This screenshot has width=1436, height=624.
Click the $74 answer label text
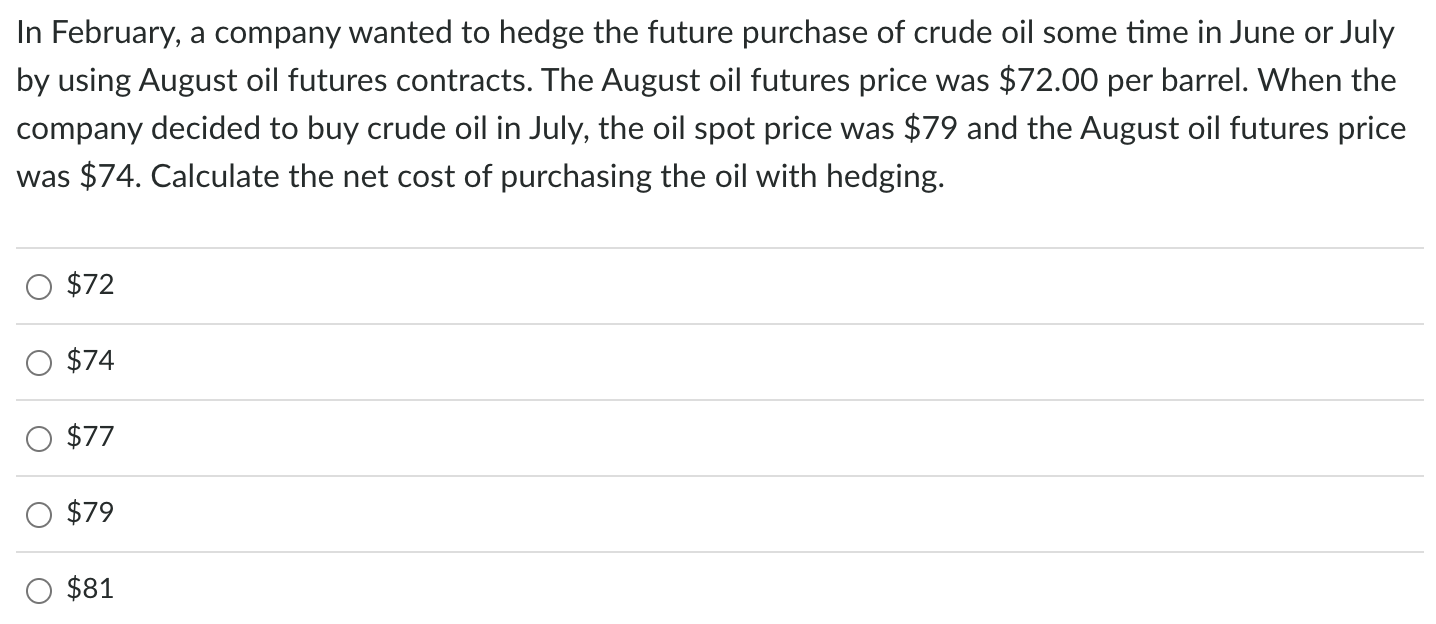tap(91, 362)
